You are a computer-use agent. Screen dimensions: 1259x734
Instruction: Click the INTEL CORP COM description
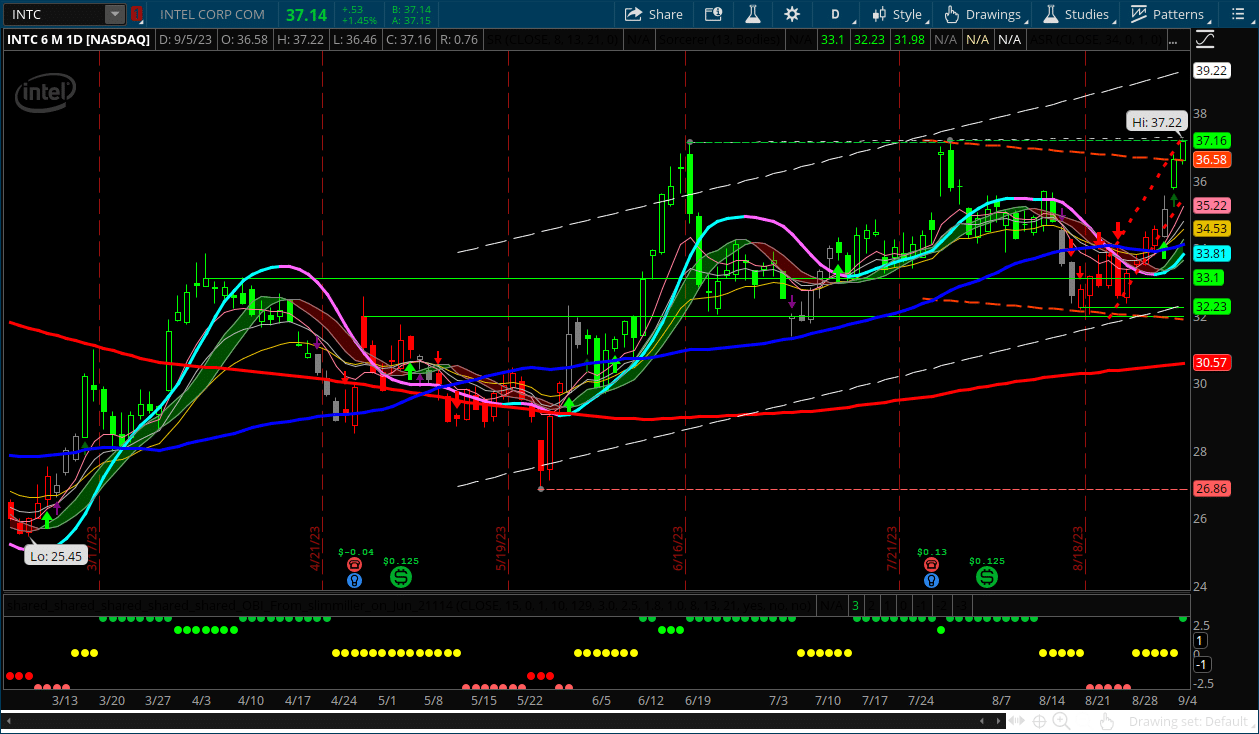tap(212, 15)
